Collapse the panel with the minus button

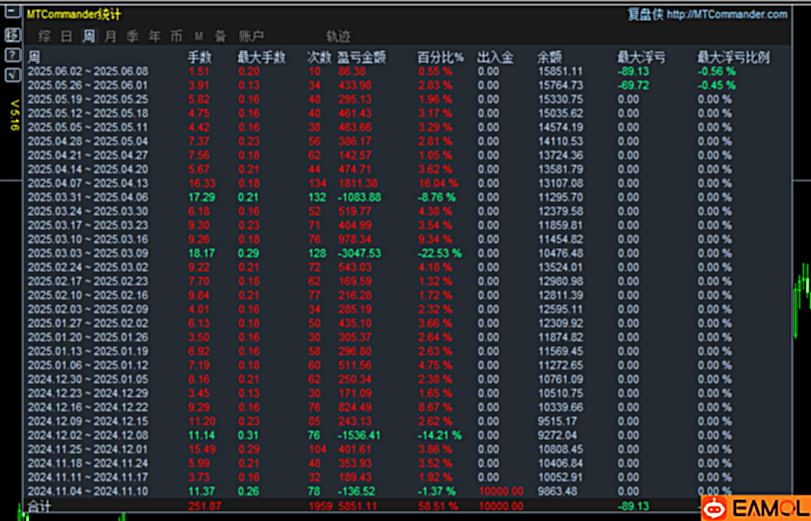point(12,11)
